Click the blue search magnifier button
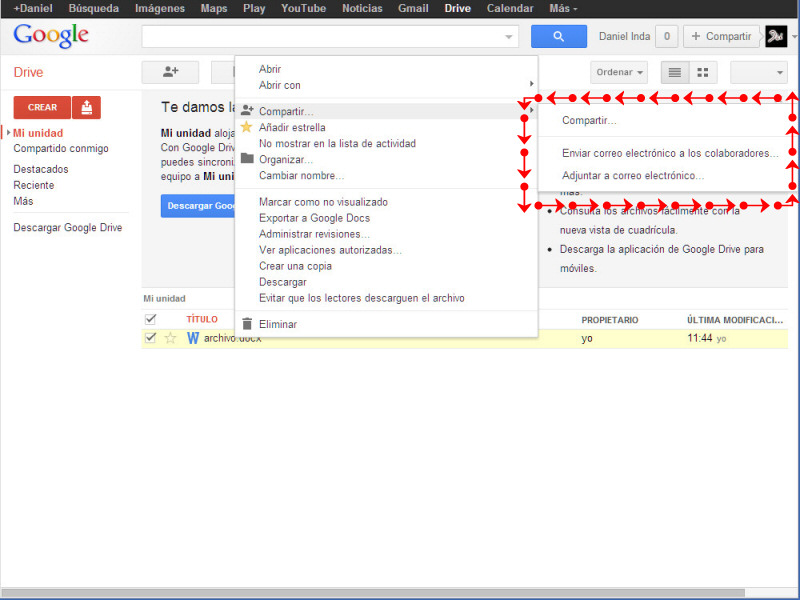Viewport: 800px width, 600px height. [559, 36]
